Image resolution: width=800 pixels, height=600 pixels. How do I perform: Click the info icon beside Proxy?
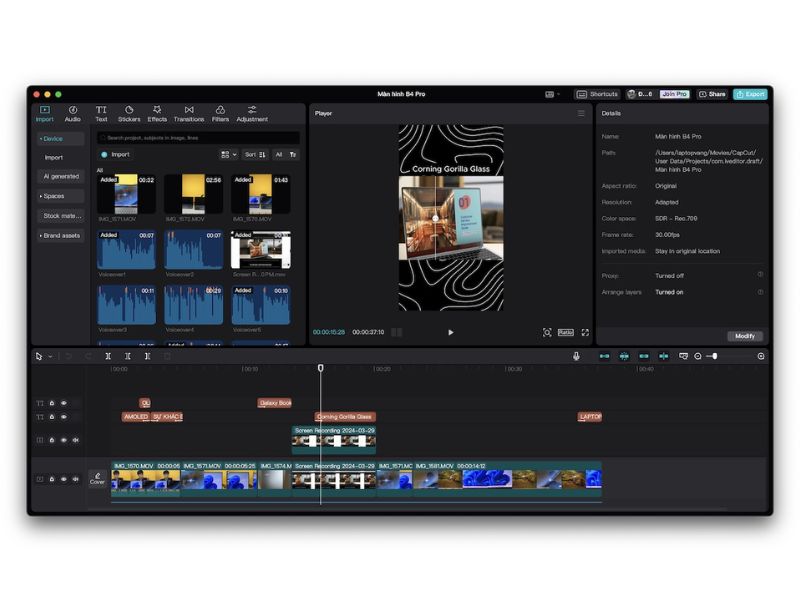760,275
